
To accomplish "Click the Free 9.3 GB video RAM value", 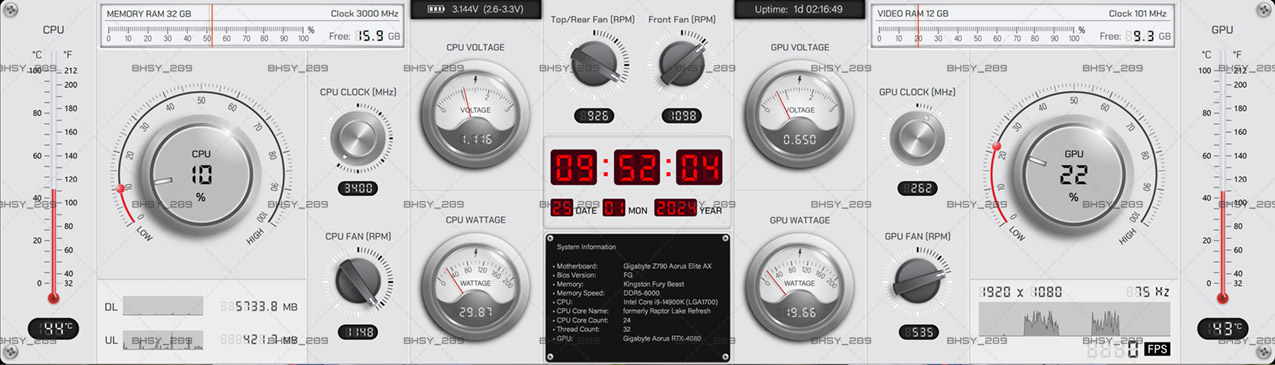I will pyautogui.click(x=1134, y=36).
